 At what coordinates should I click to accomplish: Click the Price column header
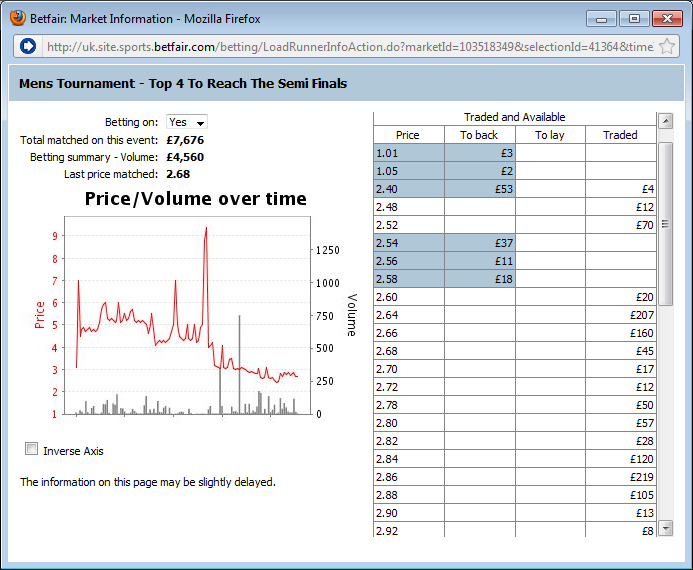pyautogui.click(x=408, y=135)
